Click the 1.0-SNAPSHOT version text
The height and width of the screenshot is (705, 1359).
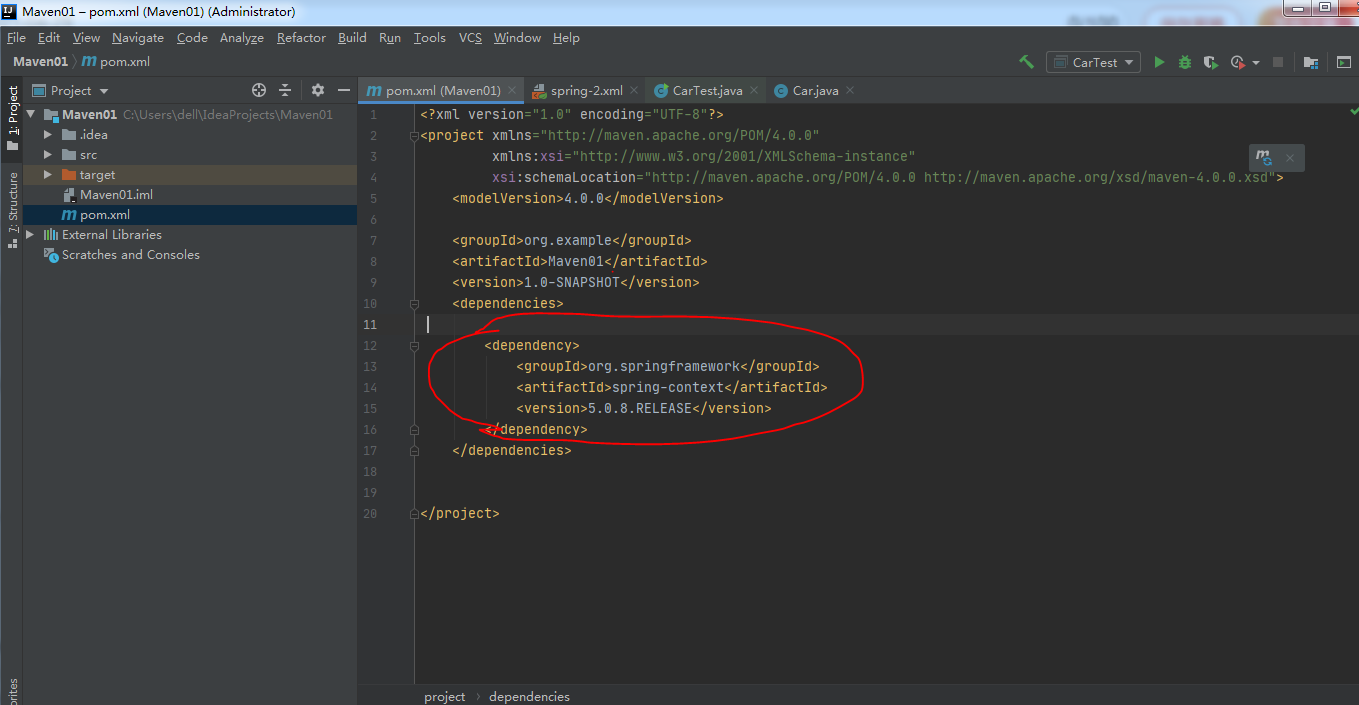[572, 282]
